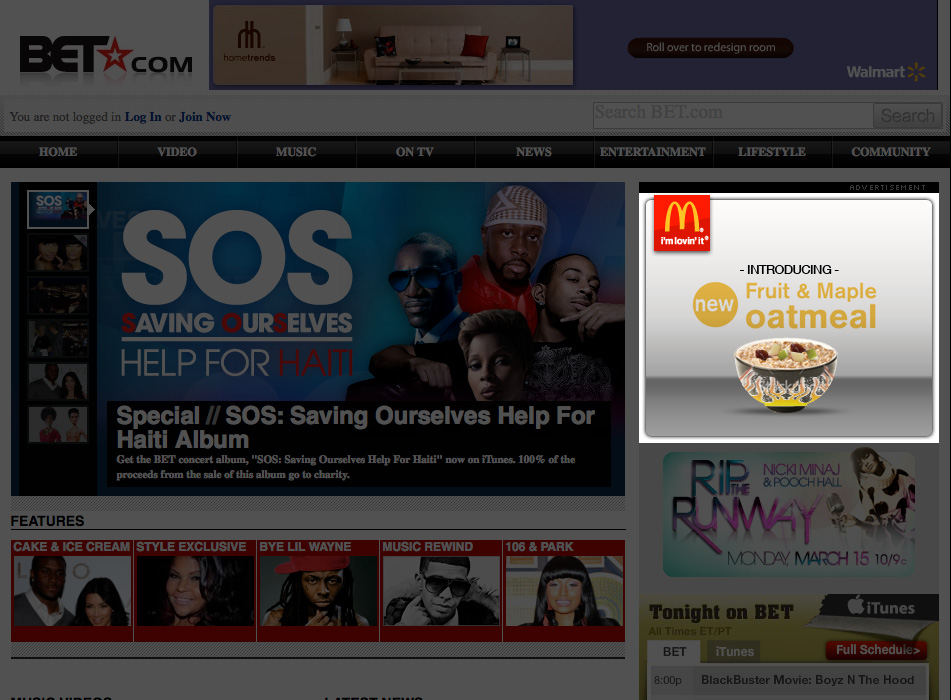The width and height of the screenshot is (951, 700).
Task: Switch to the BET schedule tab
Action: (675, 651)
